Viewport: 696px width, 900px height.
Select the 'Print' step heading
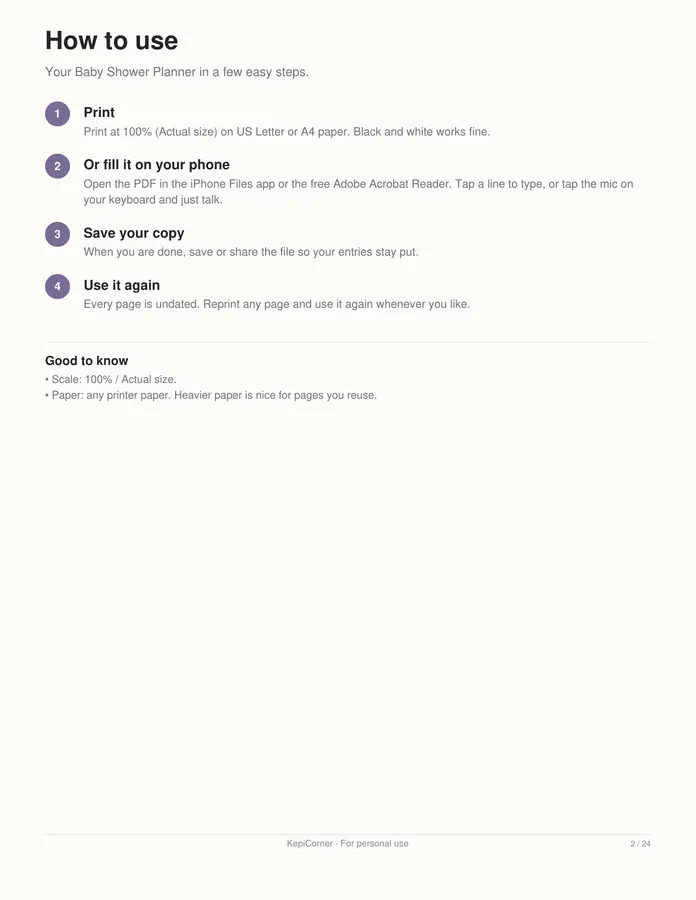pos(99,112)
